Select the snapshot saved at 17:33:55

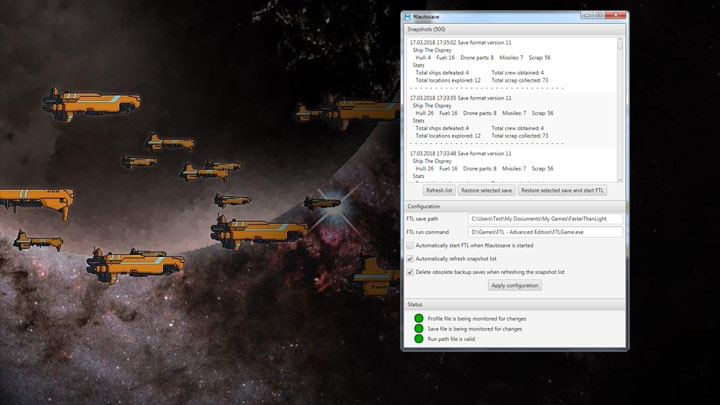pos(512,121)
